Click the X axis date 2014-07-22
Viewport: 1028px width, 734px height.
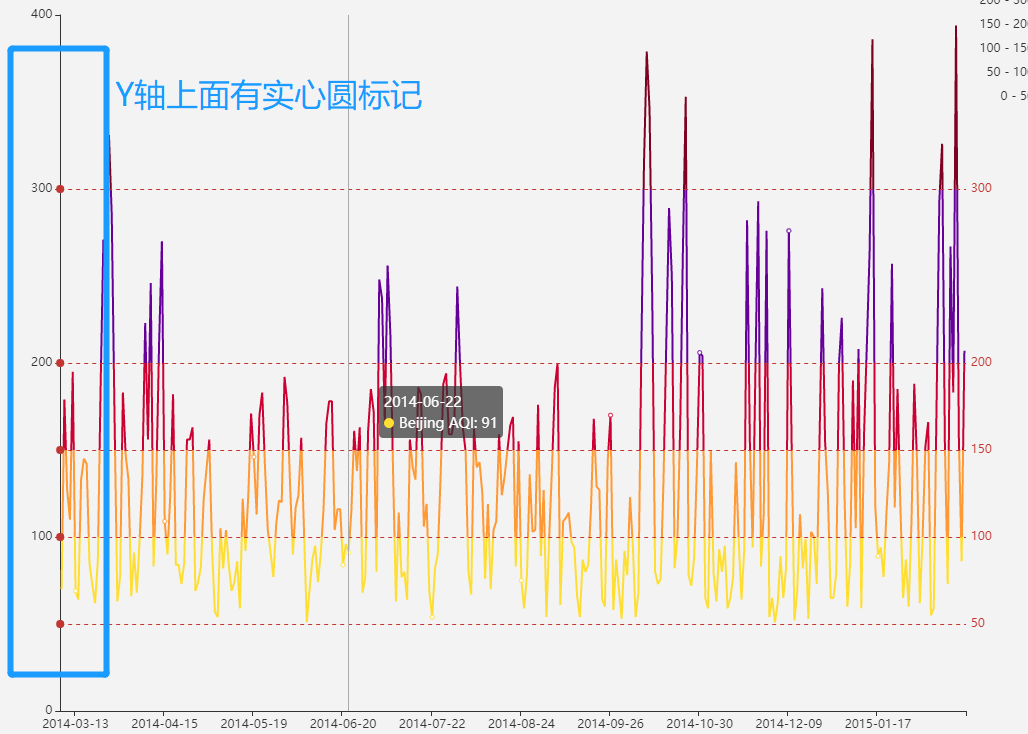(x=432, y=724)
